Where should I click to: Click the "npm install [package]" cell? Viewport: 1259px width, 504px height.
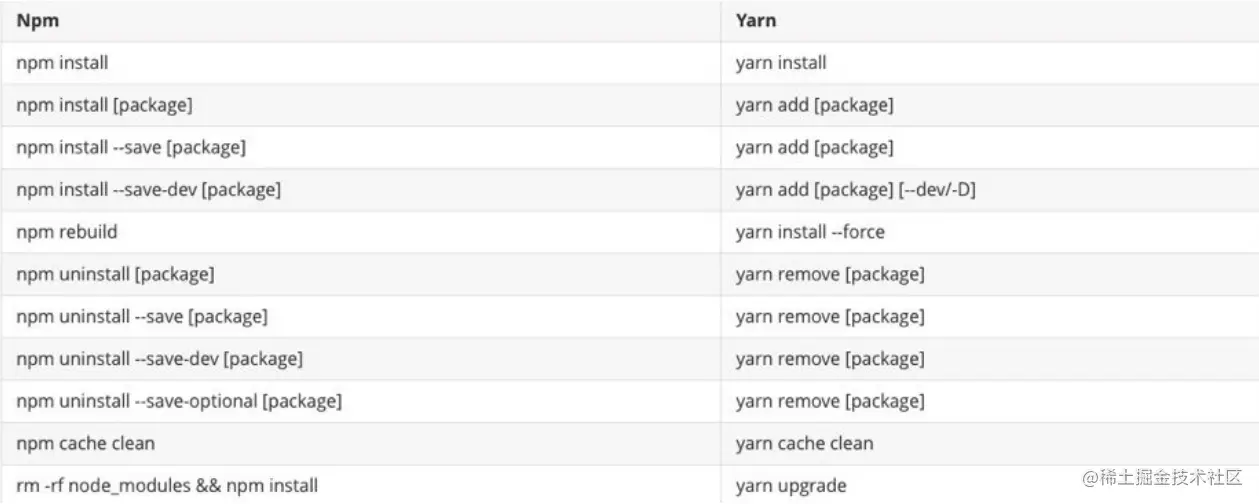[x=104, y=105]
